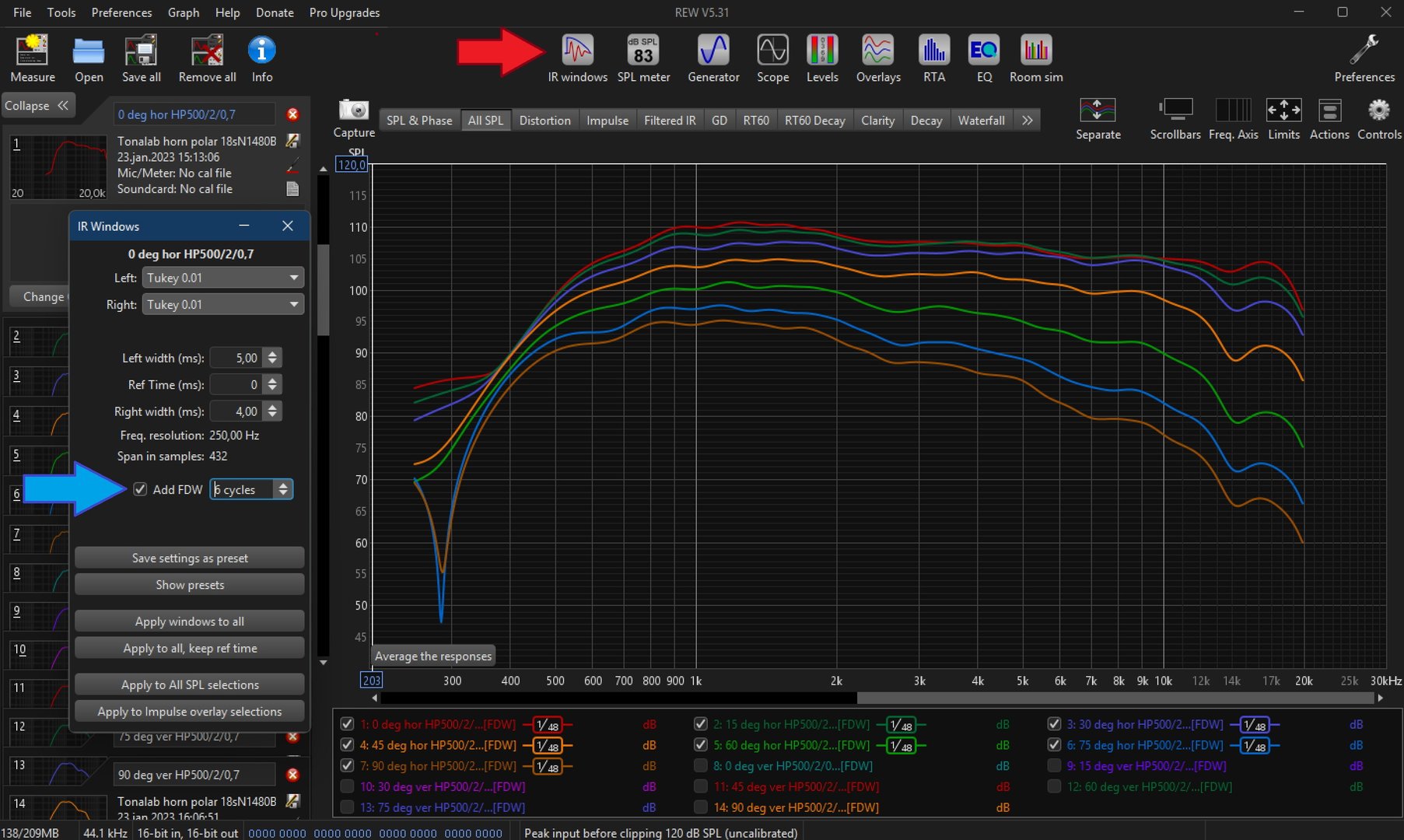
Task: Click Apply windows to all button
Action: (x=190, y=621)
